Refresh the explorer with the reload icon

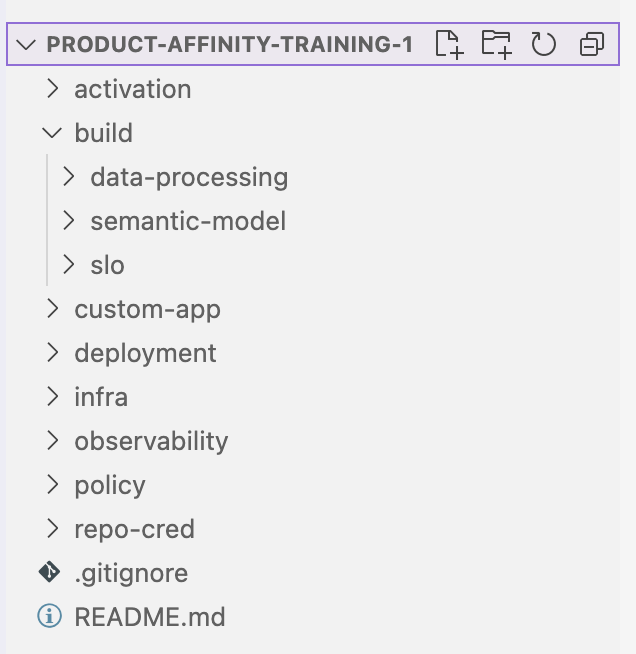(x=543, y=44)
